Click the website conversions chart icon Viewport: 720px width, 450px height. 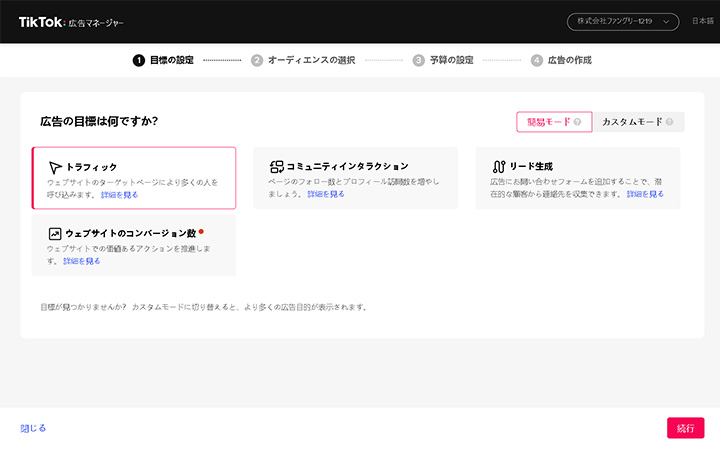point(55,233)
